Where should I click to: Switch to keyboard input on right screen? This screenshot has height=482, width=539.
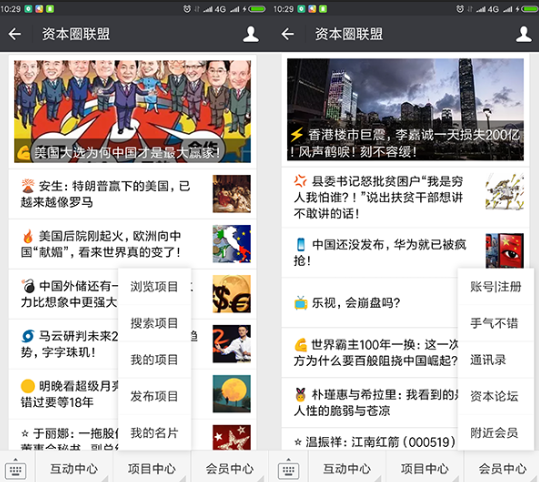tap(288, 468)
